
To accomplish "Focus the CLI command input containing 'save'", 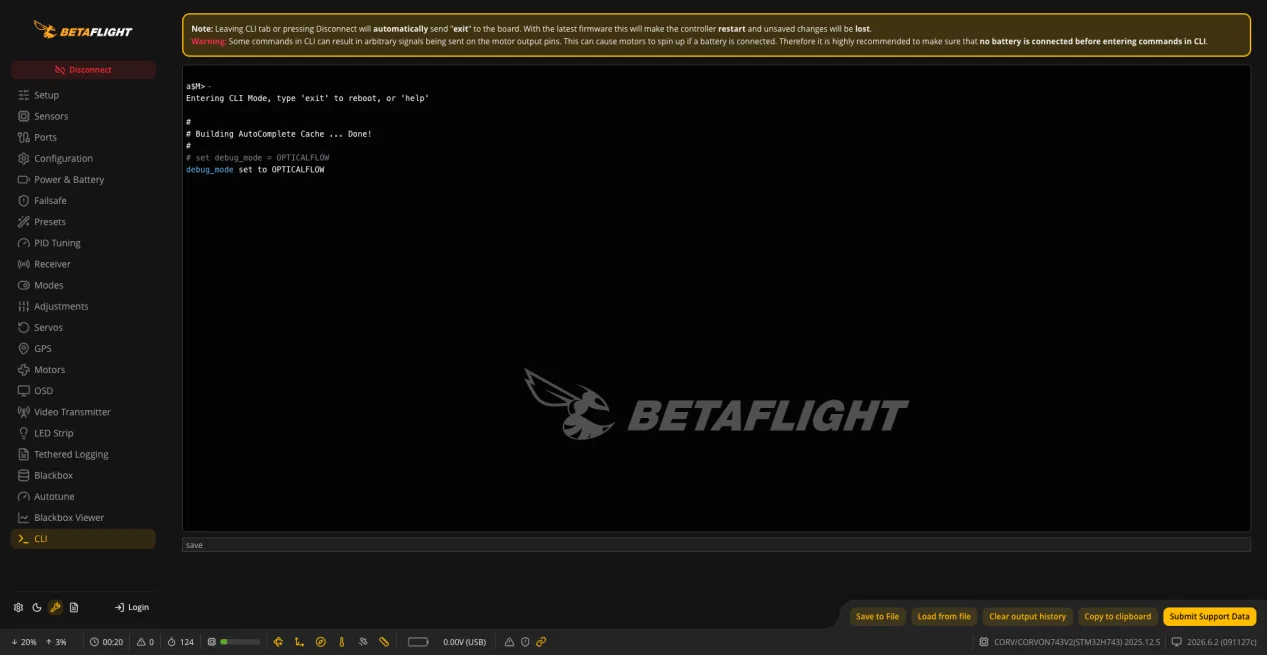I will coord(716,545).
